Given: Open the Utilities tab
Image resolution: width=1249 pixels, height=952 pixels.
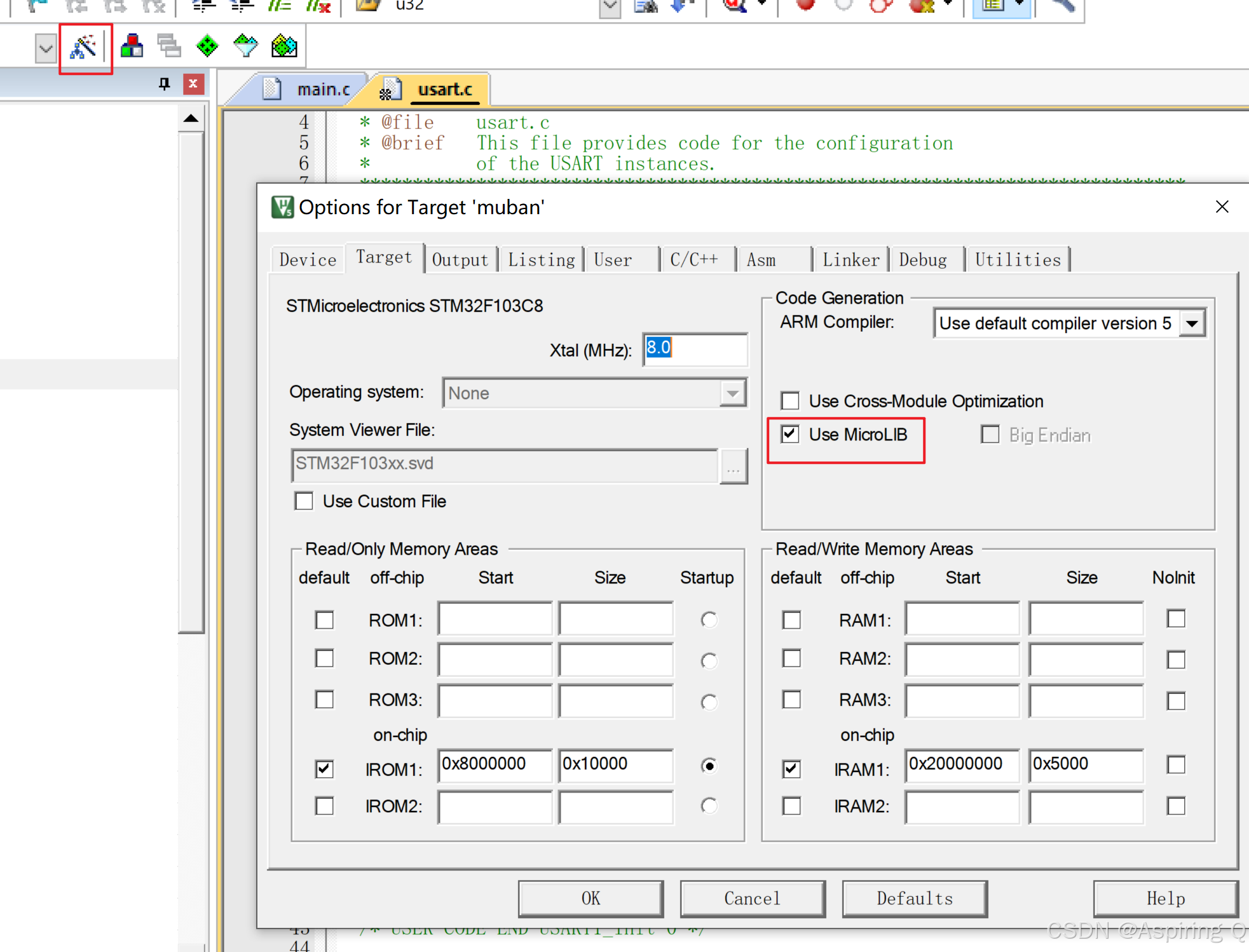Looking at the screenshot, I should click(1018, 260).
